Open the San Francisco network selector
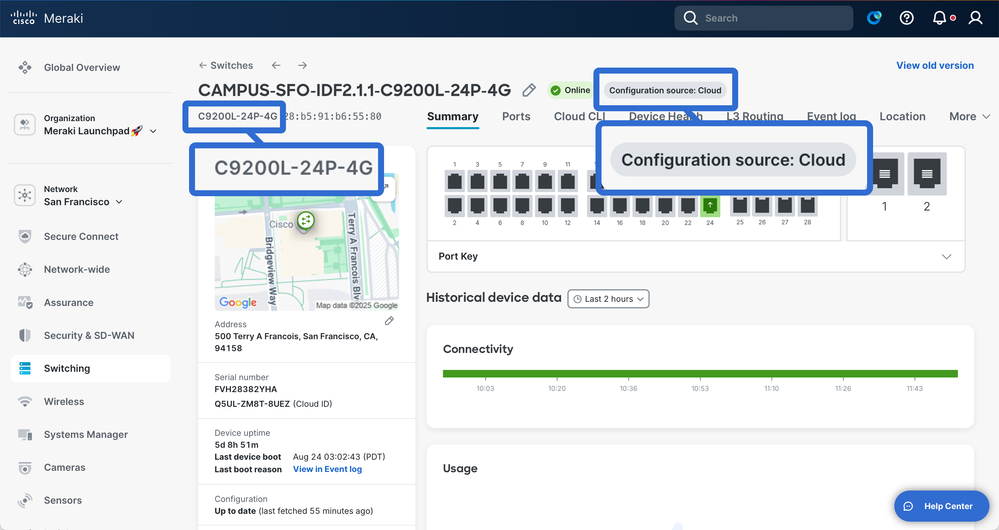This screenshot has width=999, height=530. (x=83, y=202)
